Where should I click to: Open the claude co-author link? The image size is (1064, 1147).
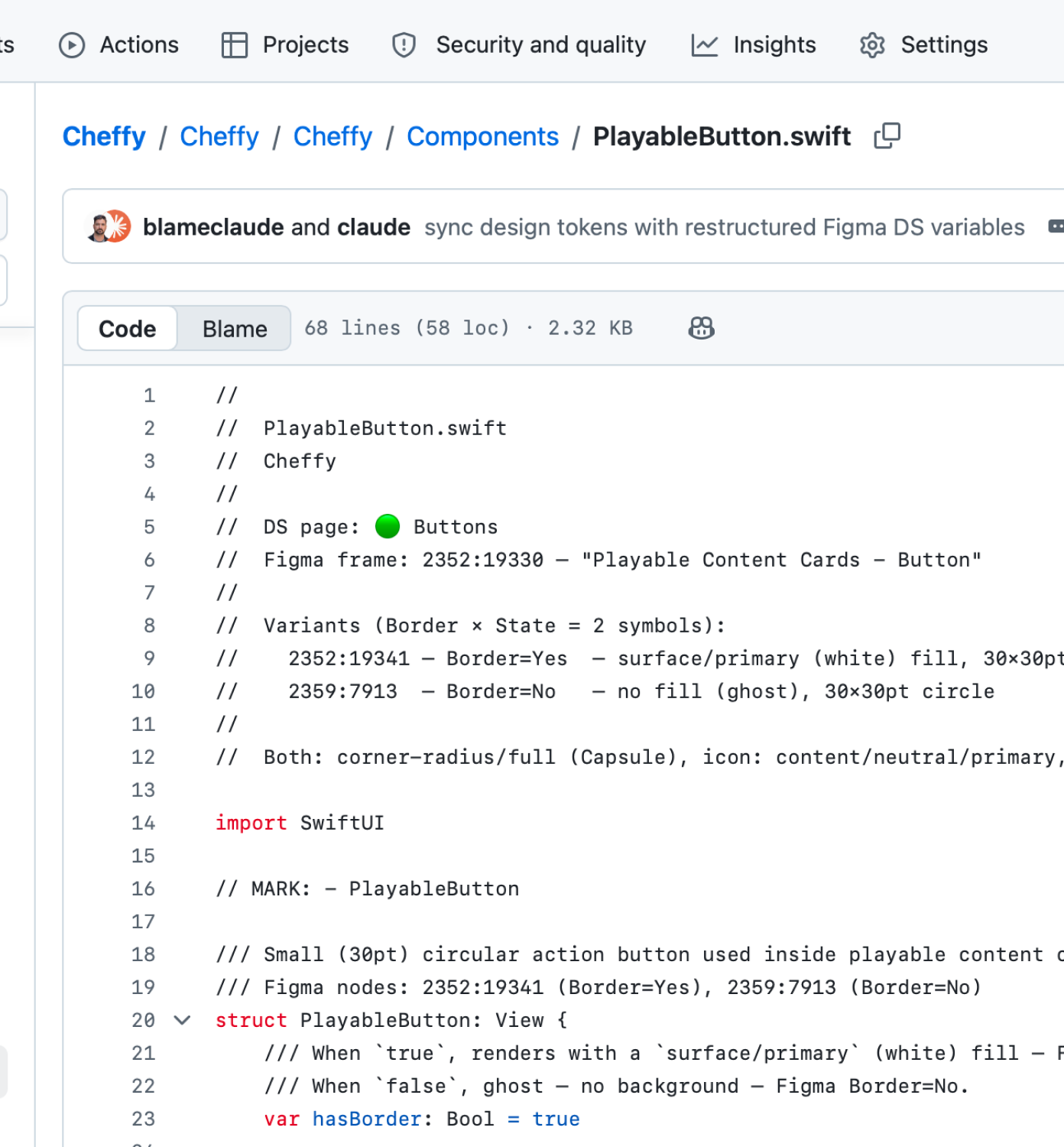(374, 227)
